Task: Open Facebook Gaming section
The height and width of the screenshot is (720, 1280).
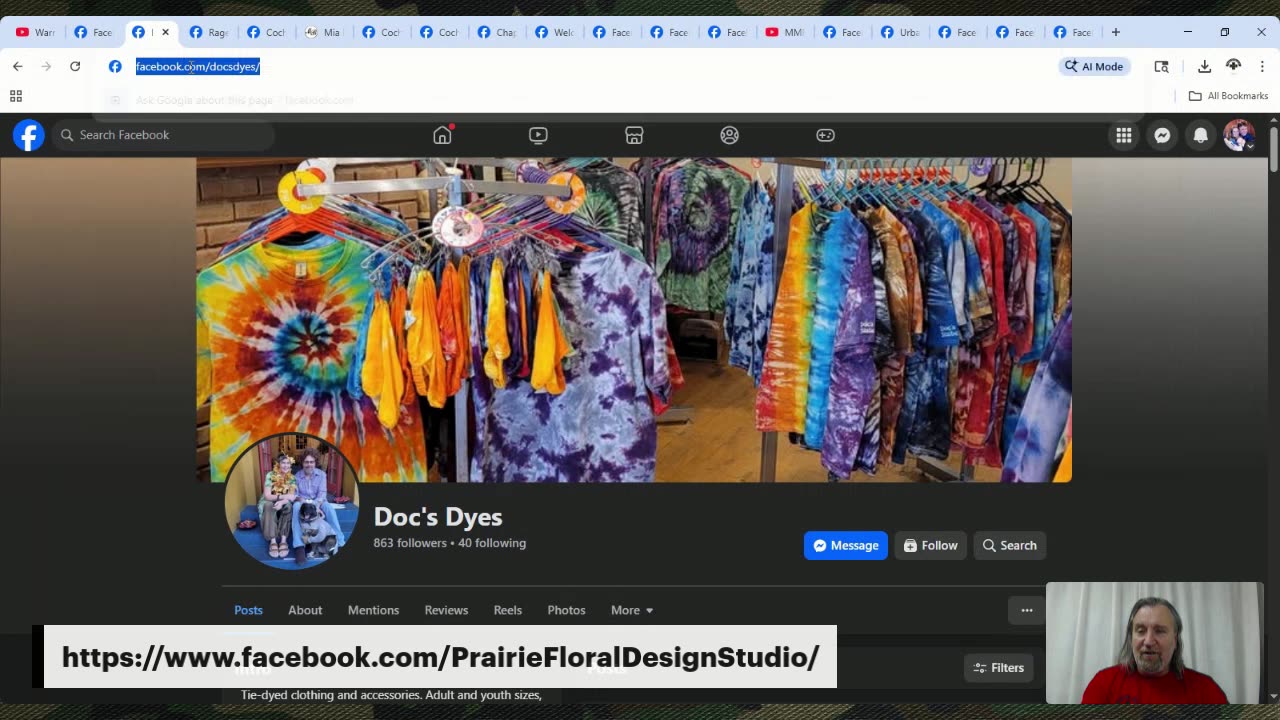Action: pyautogui.click(x=826, y=135)
